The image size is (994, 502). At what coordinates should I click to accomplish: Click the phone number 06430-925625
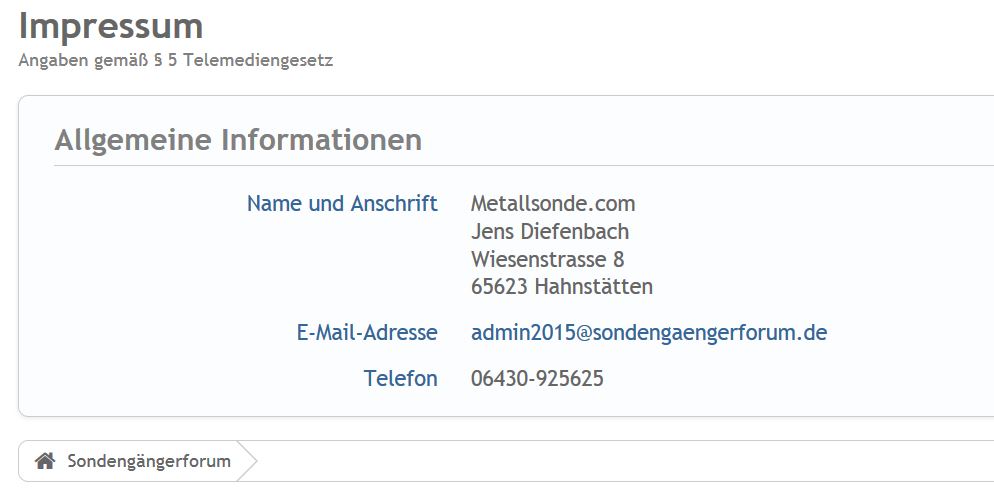click(x=537, y=379)
